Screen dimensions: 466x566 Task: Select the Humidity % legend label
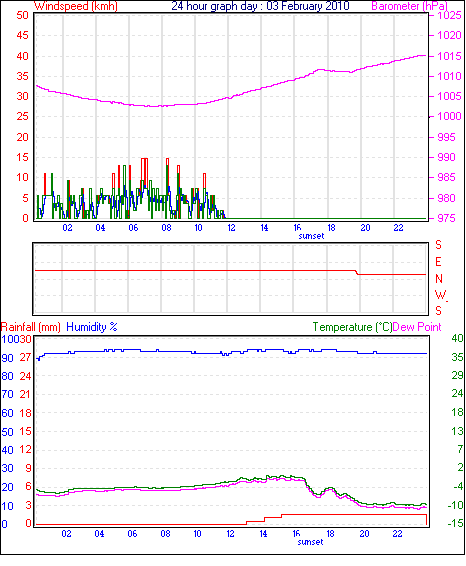click(x=92, y=327)
